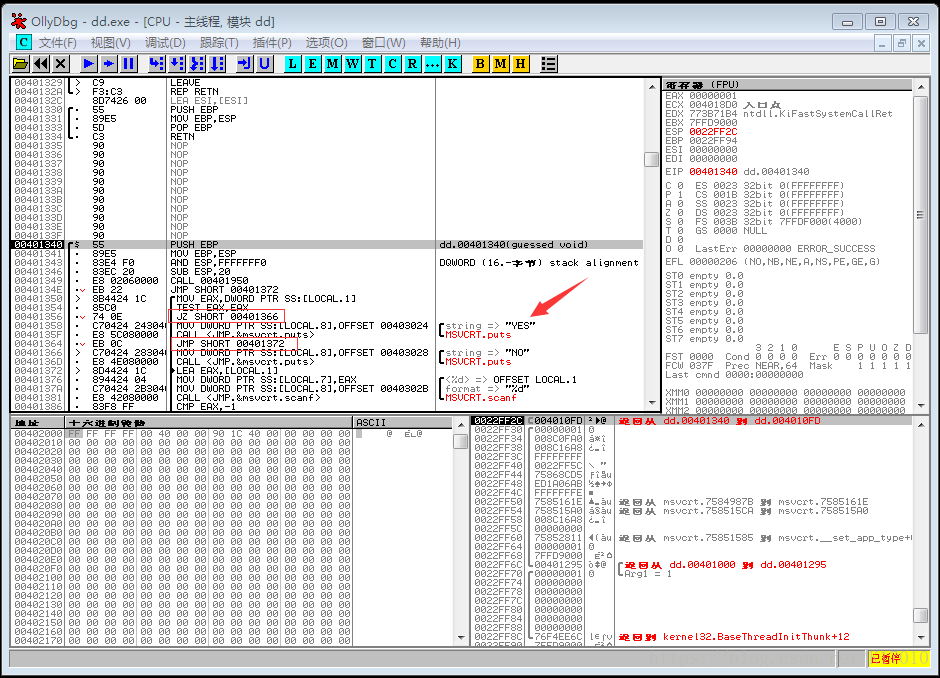
Task: Open the Log window with L button
Action: coord(293,64)
